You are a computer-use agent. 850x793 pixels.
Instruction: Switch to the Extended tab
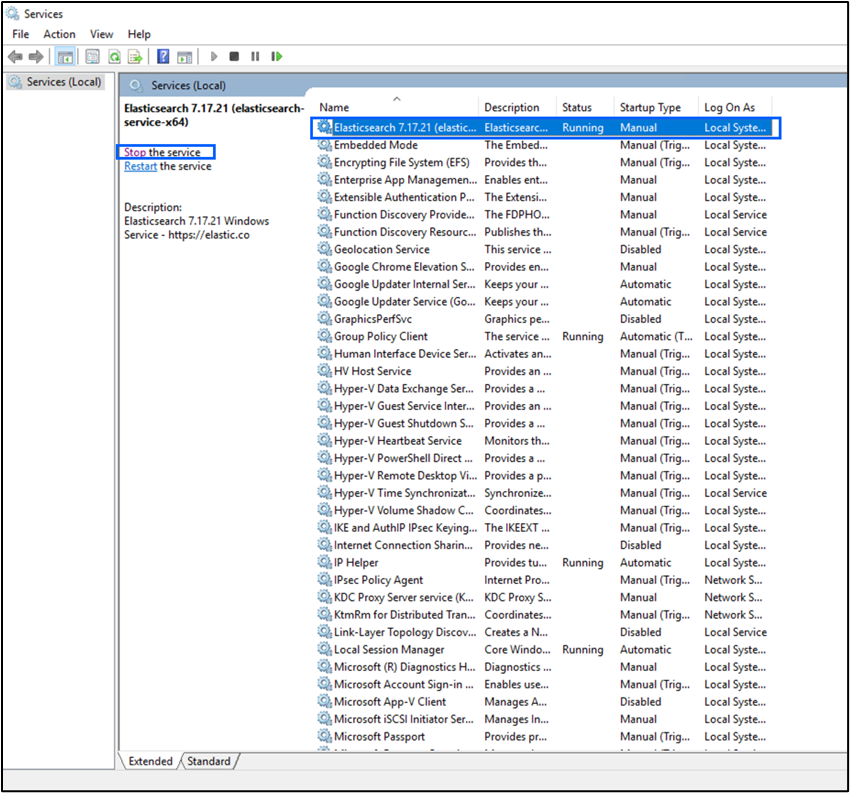pos(150,761)
